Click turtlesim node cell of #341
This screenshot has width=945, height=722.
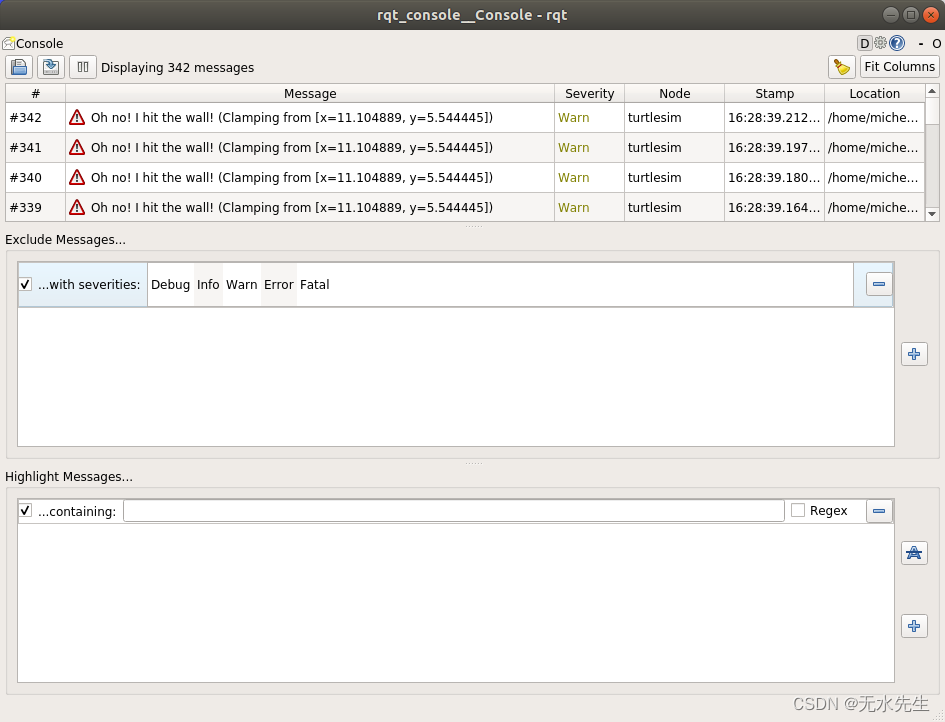pos(674,148)
